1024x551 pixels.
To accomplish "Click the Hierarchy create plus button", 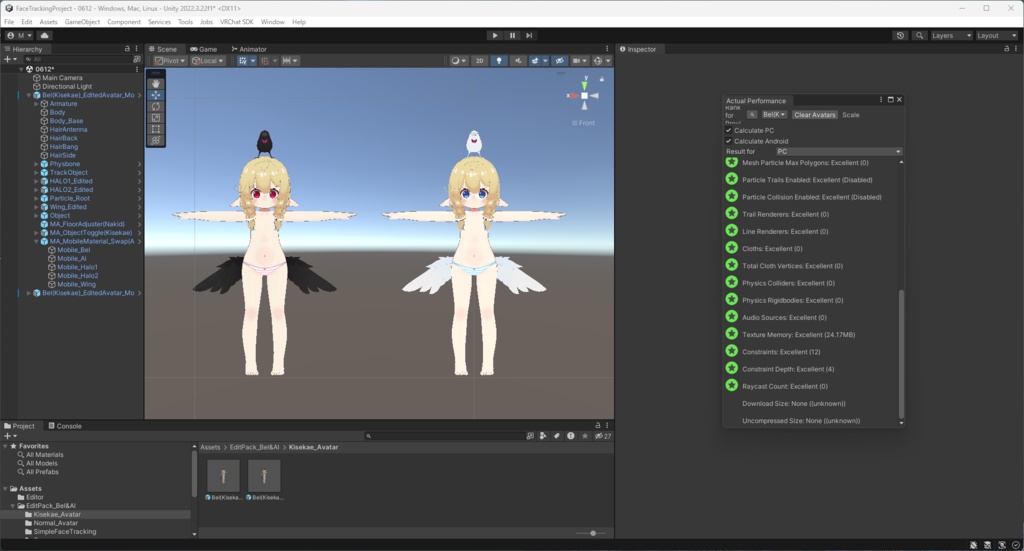I will [9, 59].
